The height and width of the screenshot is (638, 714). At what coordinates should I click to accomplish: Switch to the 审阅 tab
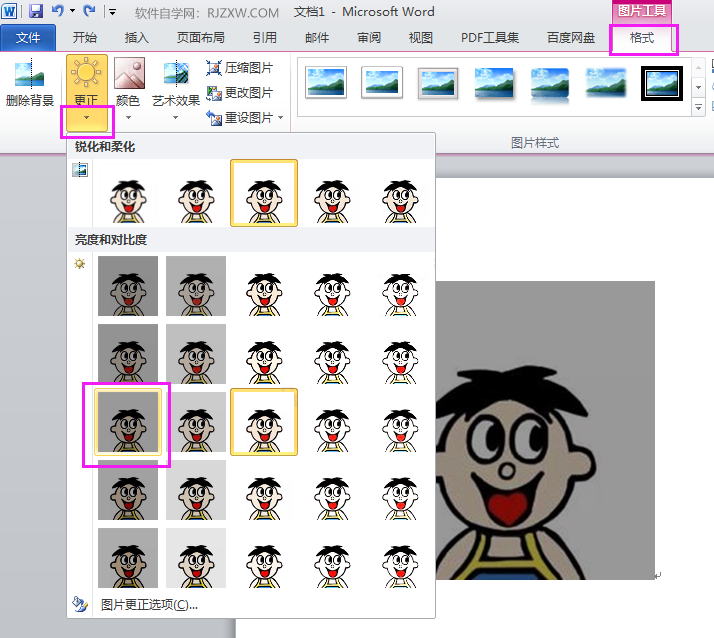click(369, 38)
